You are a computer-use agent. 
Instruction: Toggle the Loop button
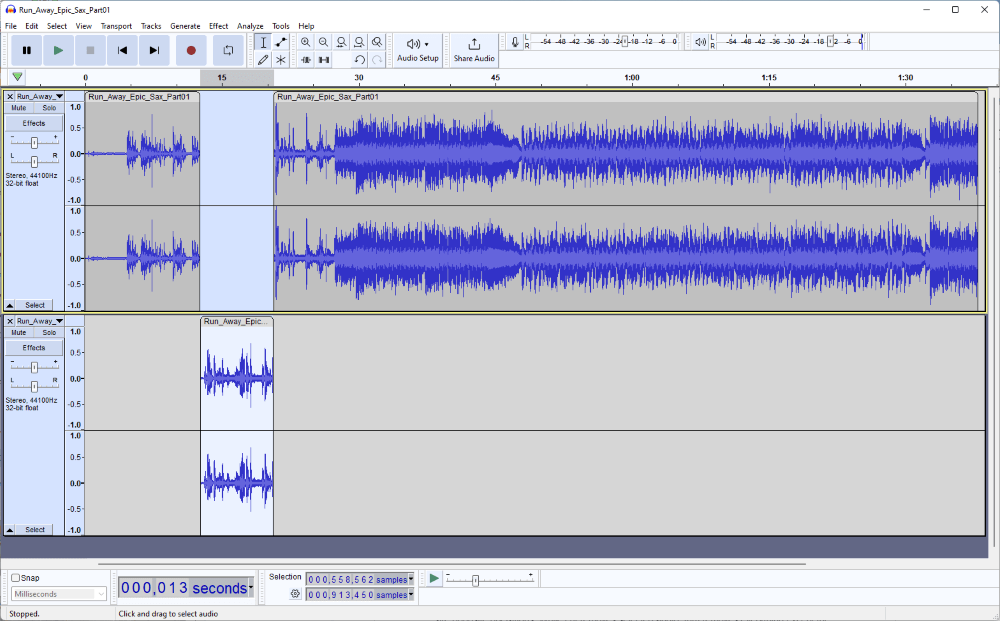click(228, 50)
